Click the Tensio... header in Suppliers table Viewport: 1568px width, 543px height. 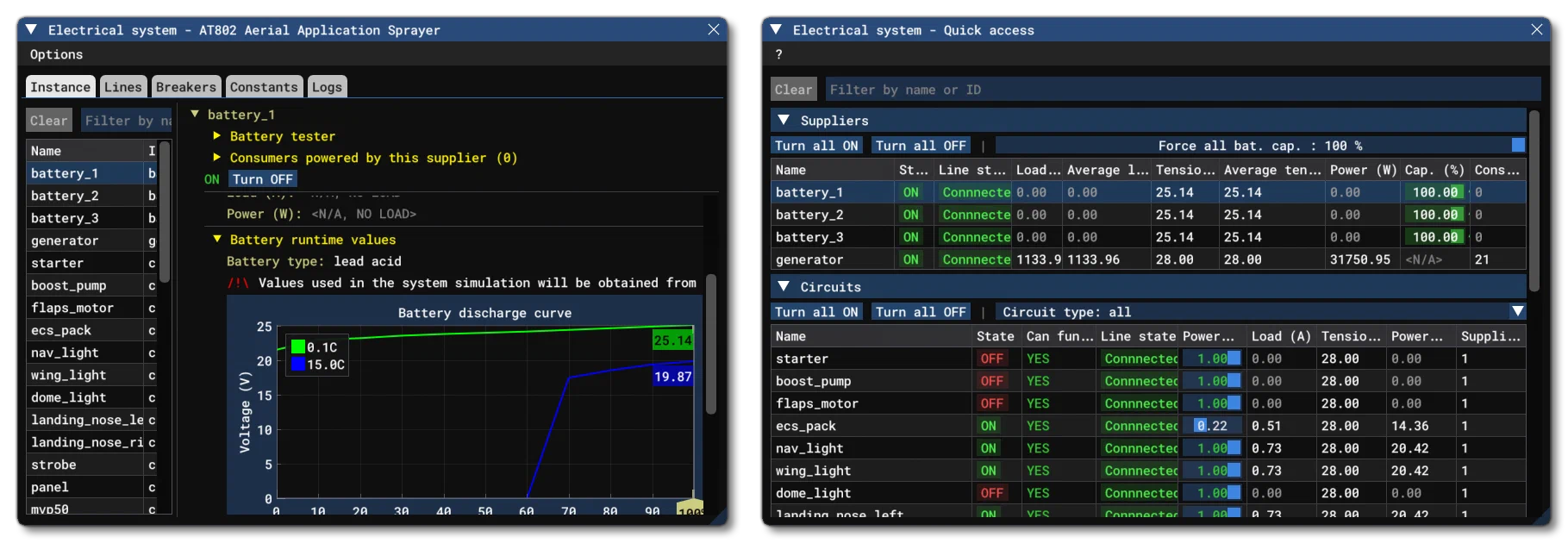(x=1184, y=170)
